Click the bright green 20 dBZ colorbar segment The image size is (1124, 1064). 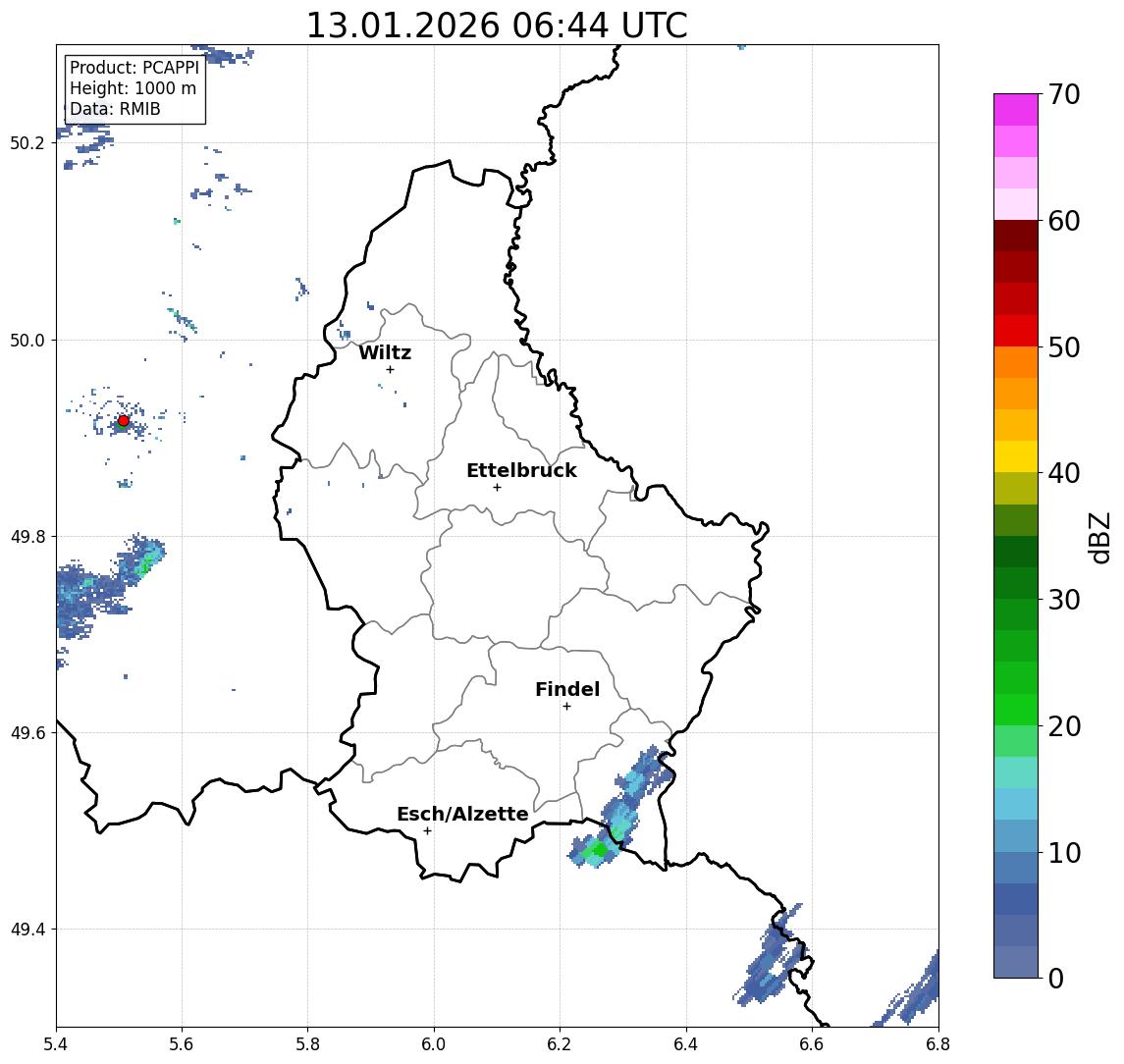click(1016, 710)
